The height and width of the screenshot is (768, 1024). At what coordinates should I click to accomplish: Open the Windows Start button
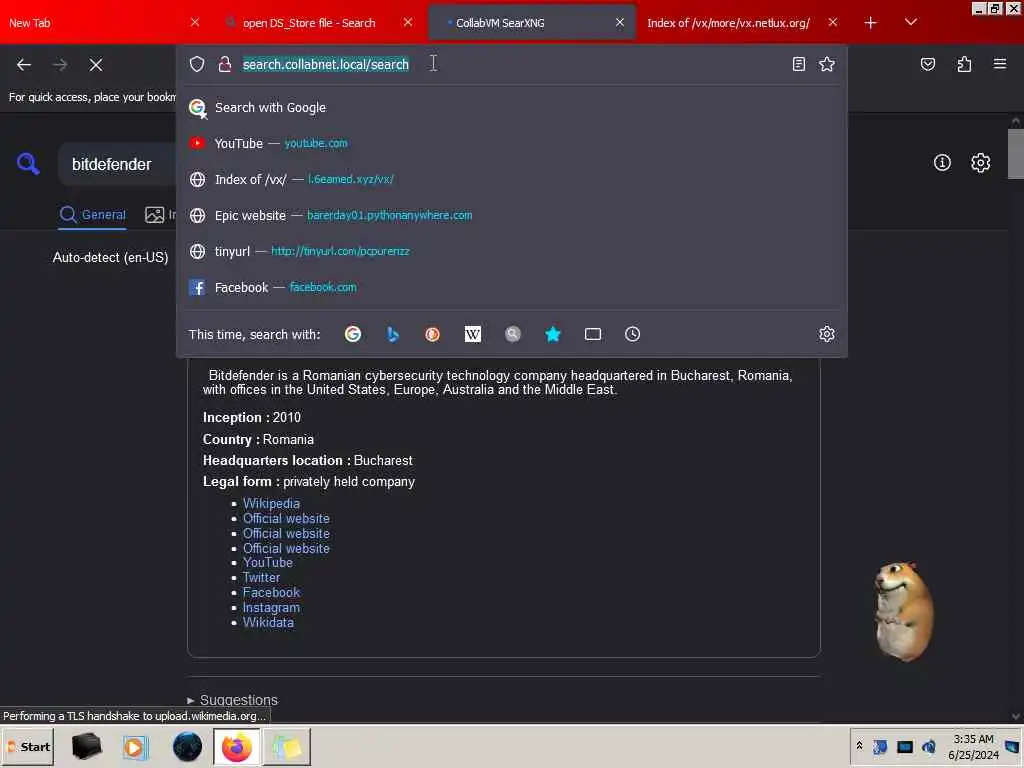click(28, 747)
